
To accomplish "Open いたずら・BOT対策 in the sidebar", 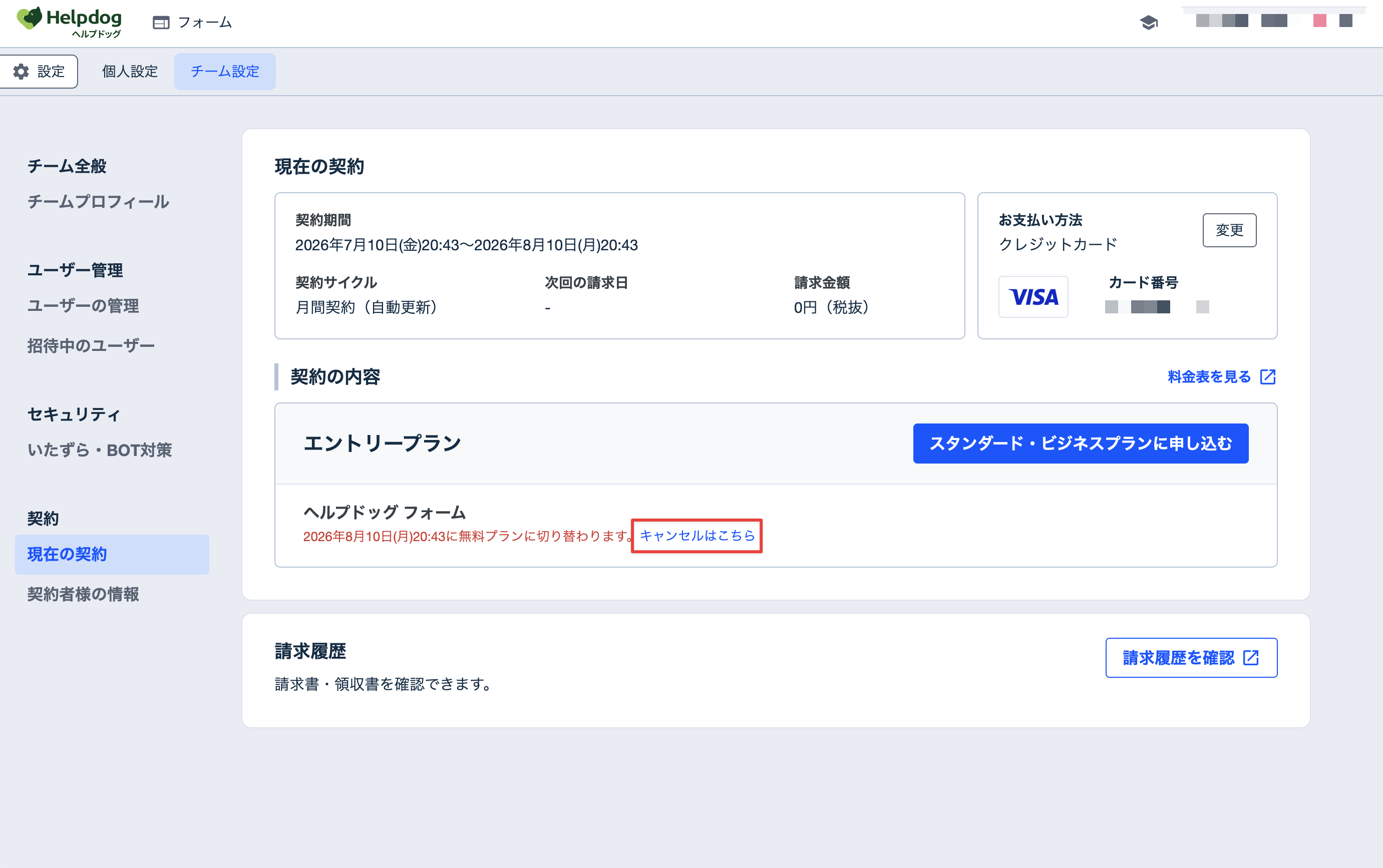I will click(x=100, y=450).
